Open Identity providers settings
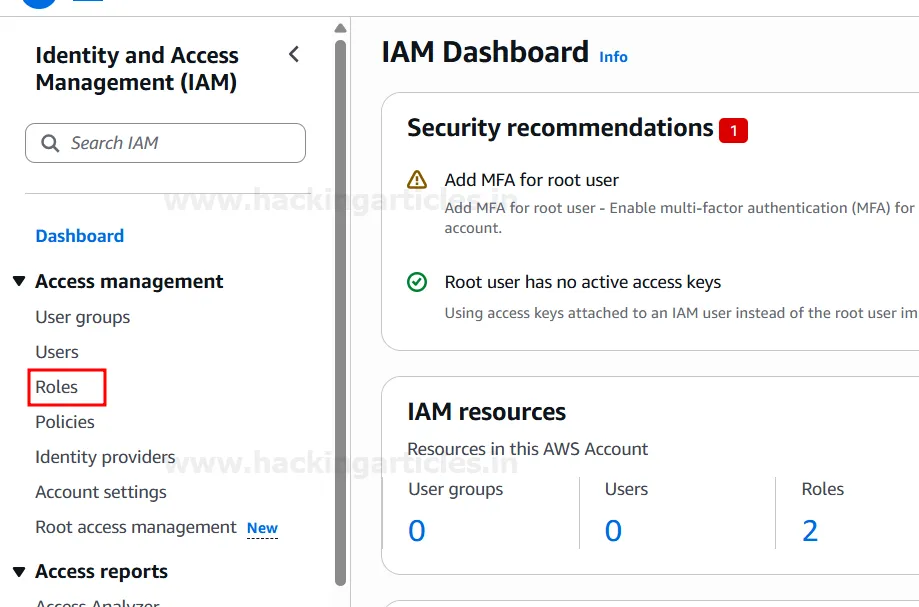919x607 pixels. coord(104,457)
